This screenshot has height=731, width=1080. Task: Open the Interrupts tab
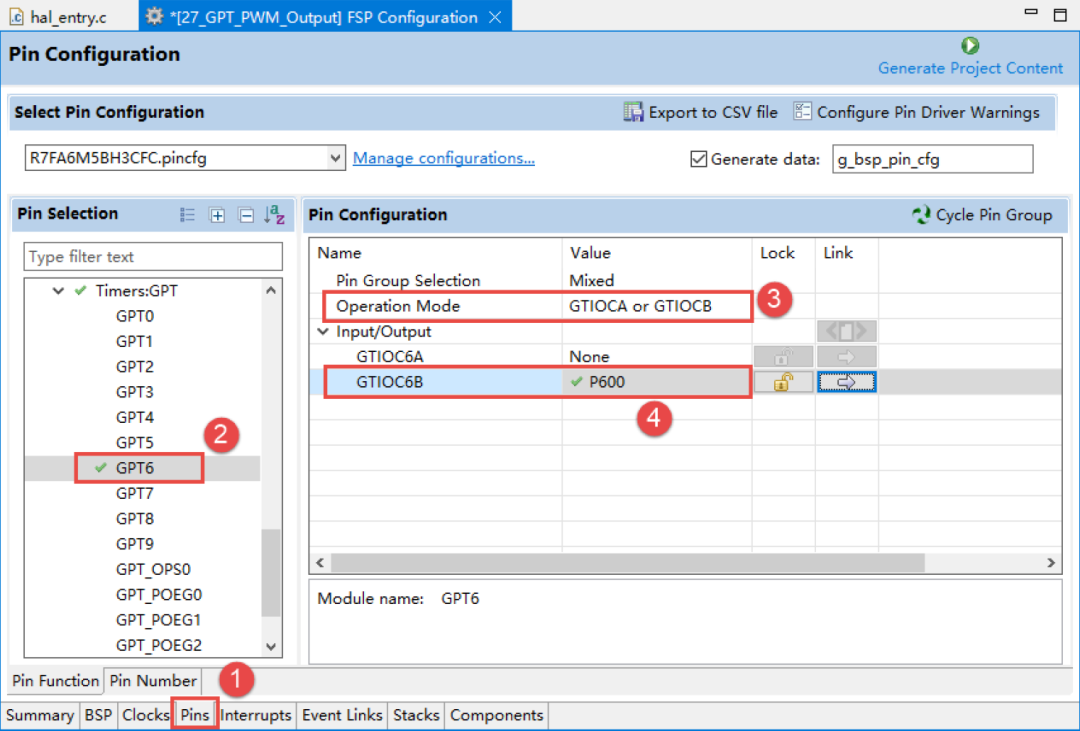click(x=255, y=715)
